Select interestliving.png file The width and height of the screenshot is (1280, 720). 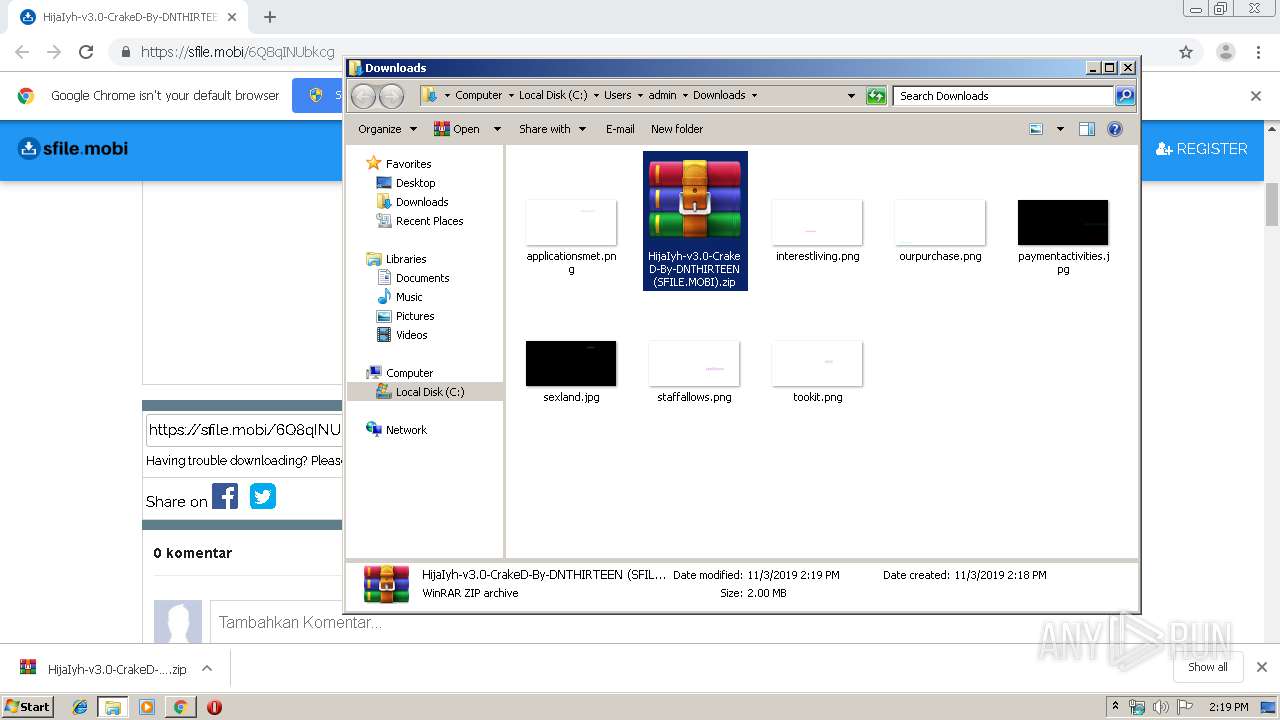(817, 231)
